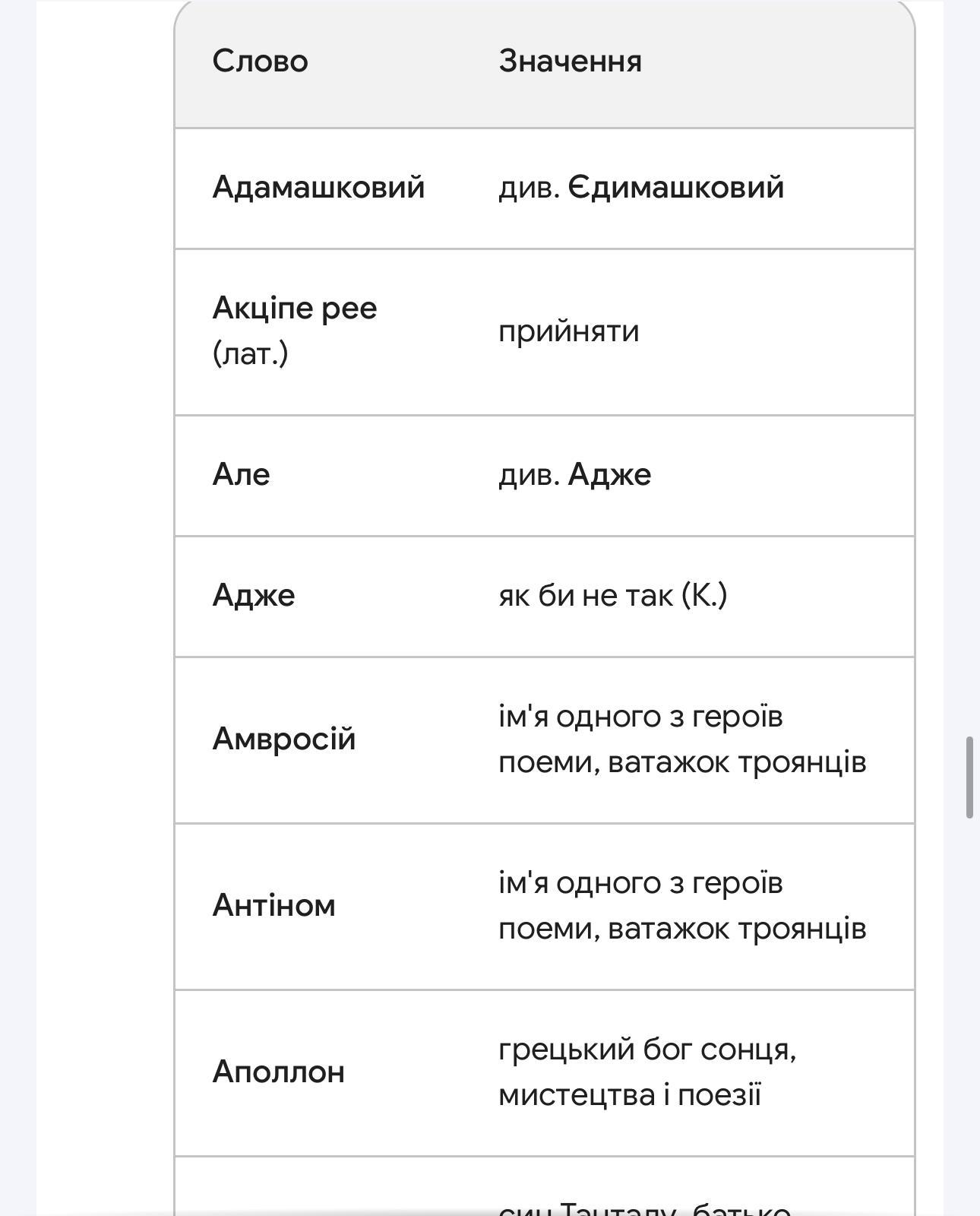Select the word Але
This screenshot has width=980, height=1216.
point(241,475)
